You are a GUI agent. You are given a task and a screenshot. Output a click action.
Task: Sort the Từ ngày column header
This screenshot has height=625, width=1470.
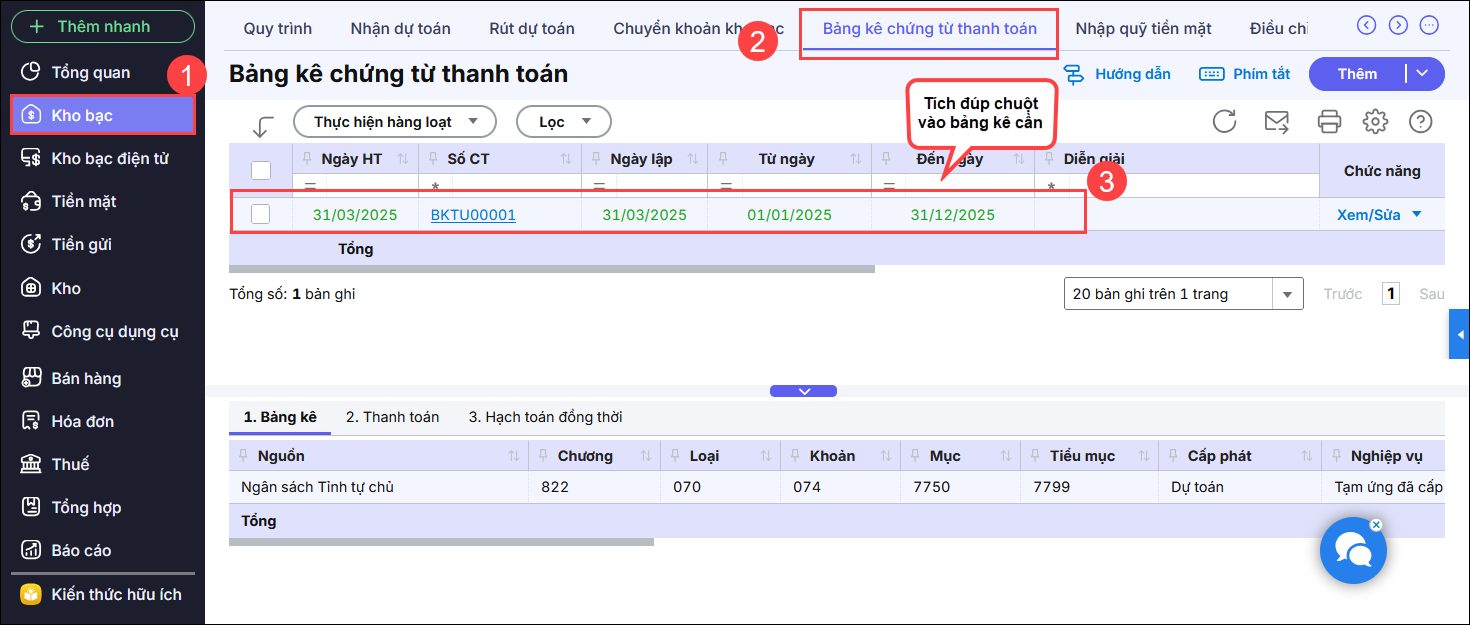pos(856,159)
